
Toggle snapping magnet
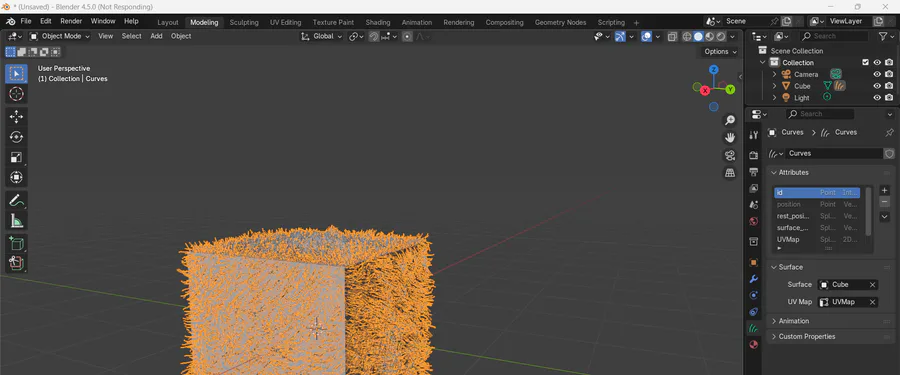(x=374, y=36)
